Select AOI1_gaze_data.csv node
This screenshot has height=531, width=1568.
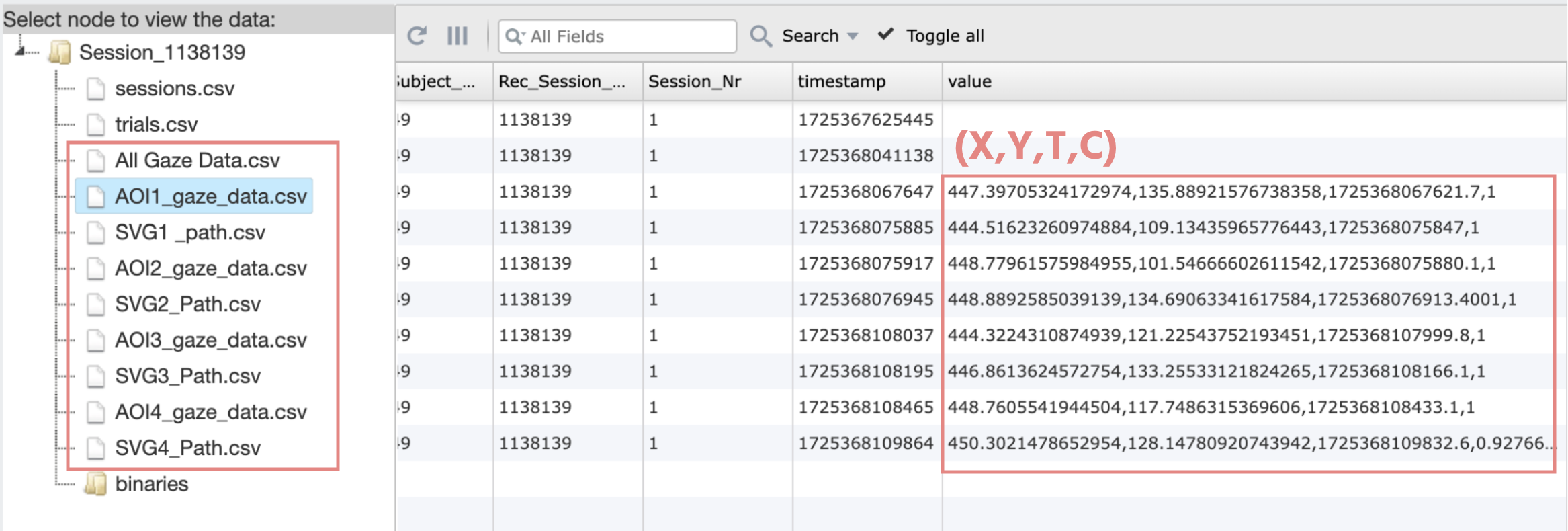(x=210, y=196)
